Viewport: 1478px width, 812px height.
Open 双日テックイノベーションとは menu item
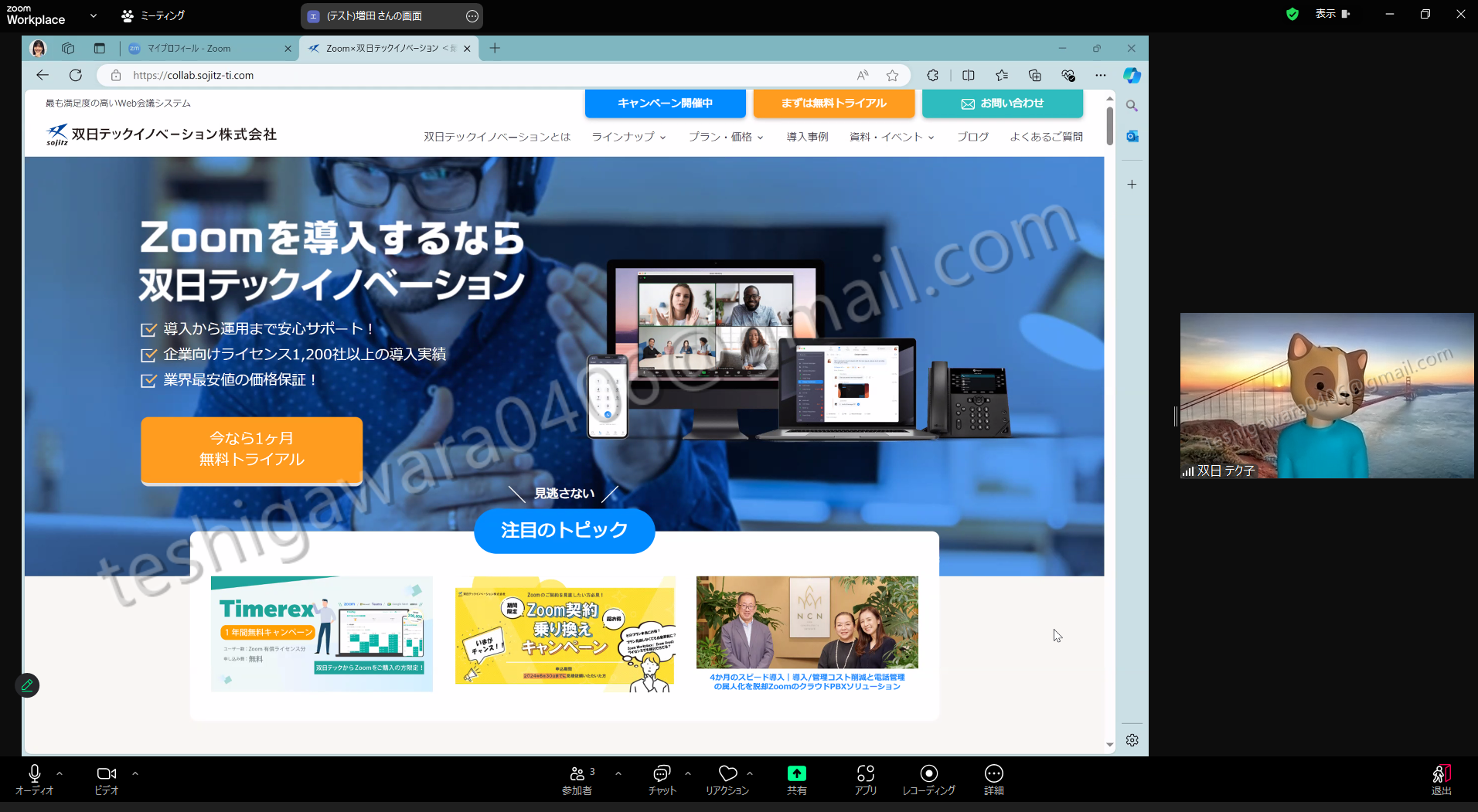pyautogui.click(x=497, y=137)
